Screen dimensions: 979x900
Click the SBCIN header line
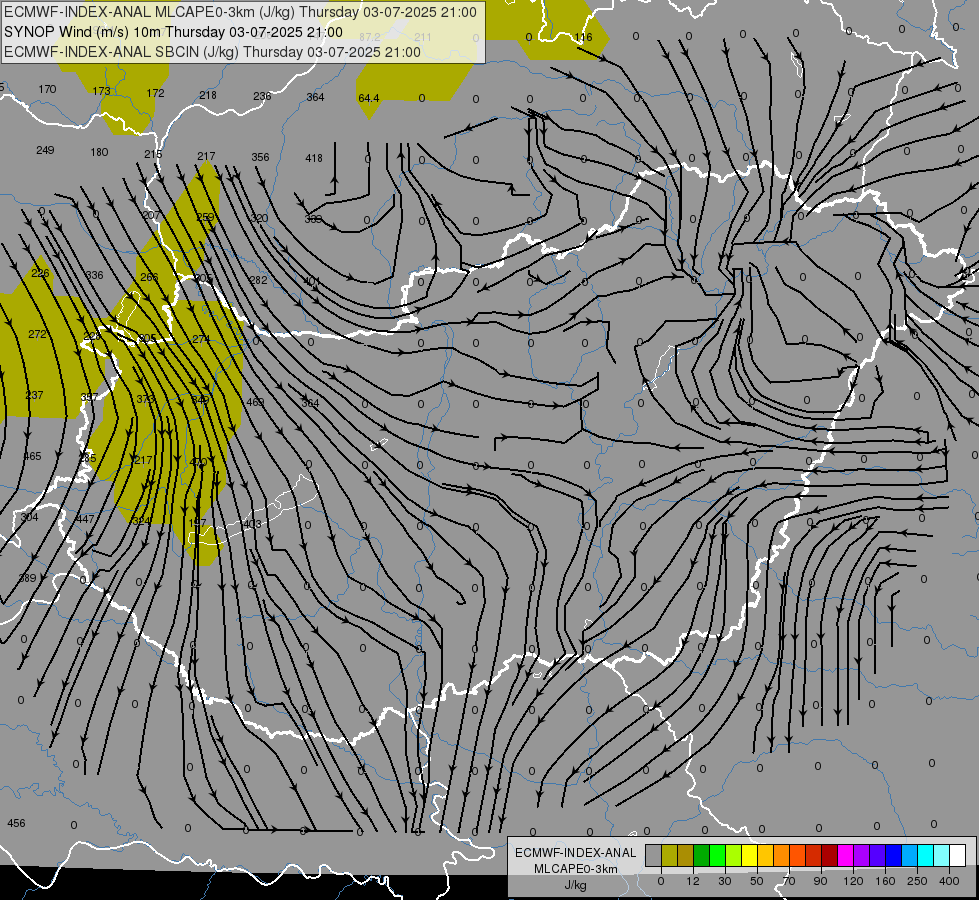click(x=212, y=52)
